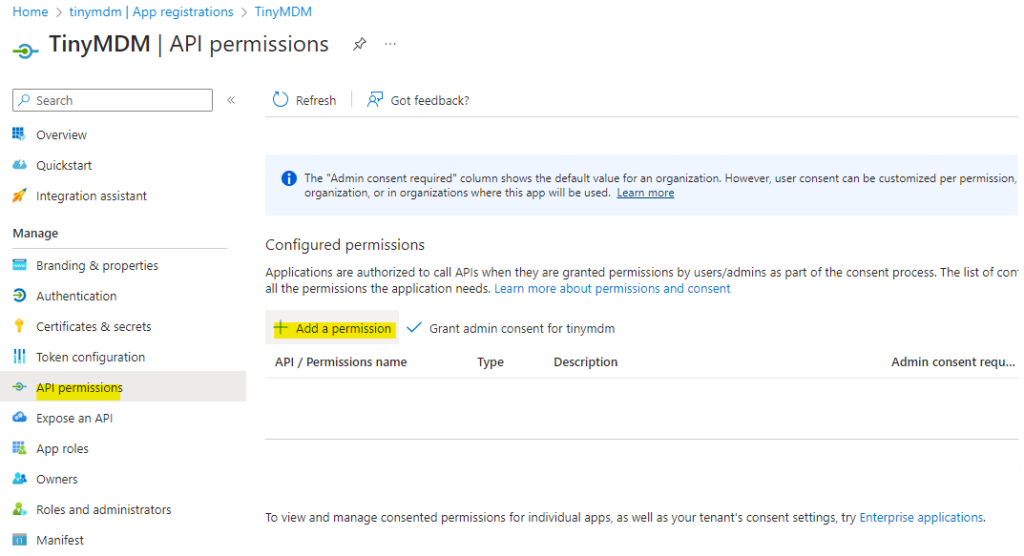Image resolution: width=1024 pixels, height=556 pixels.
Task: Open Roles and administrators
Action: click(x=104, y=510)
